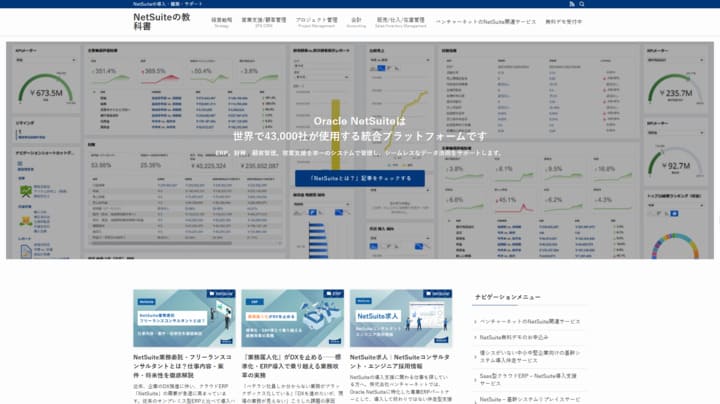This screenshot has width=720, height=404.
Task: Open sidebar link 情シスがいない中小中堅企業向け基幹システム
Action: pyautogui.click(x=530, y=356)
